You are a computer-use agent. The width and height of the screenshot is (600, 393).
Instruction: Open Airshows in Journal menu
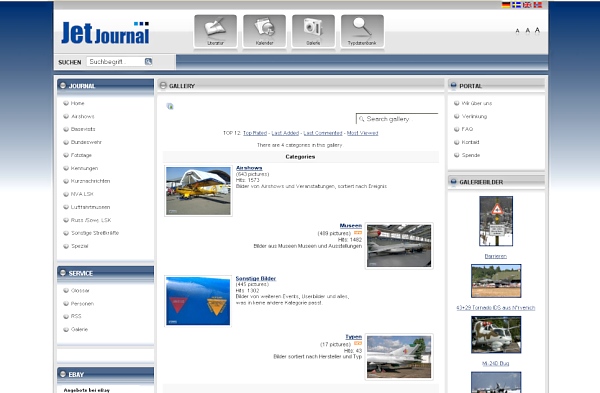82,116
